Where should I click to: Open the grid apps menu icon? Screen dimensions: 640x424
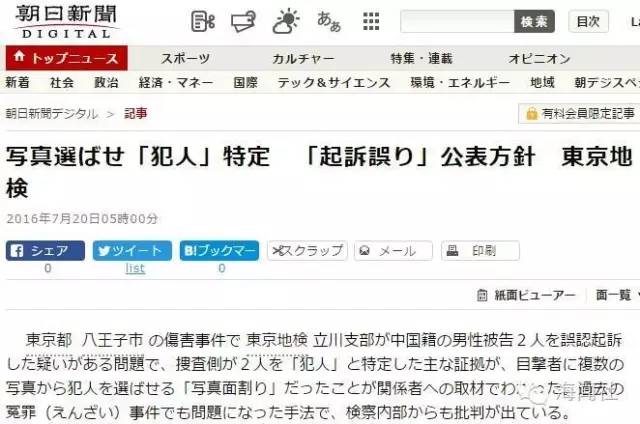point(371,21)
